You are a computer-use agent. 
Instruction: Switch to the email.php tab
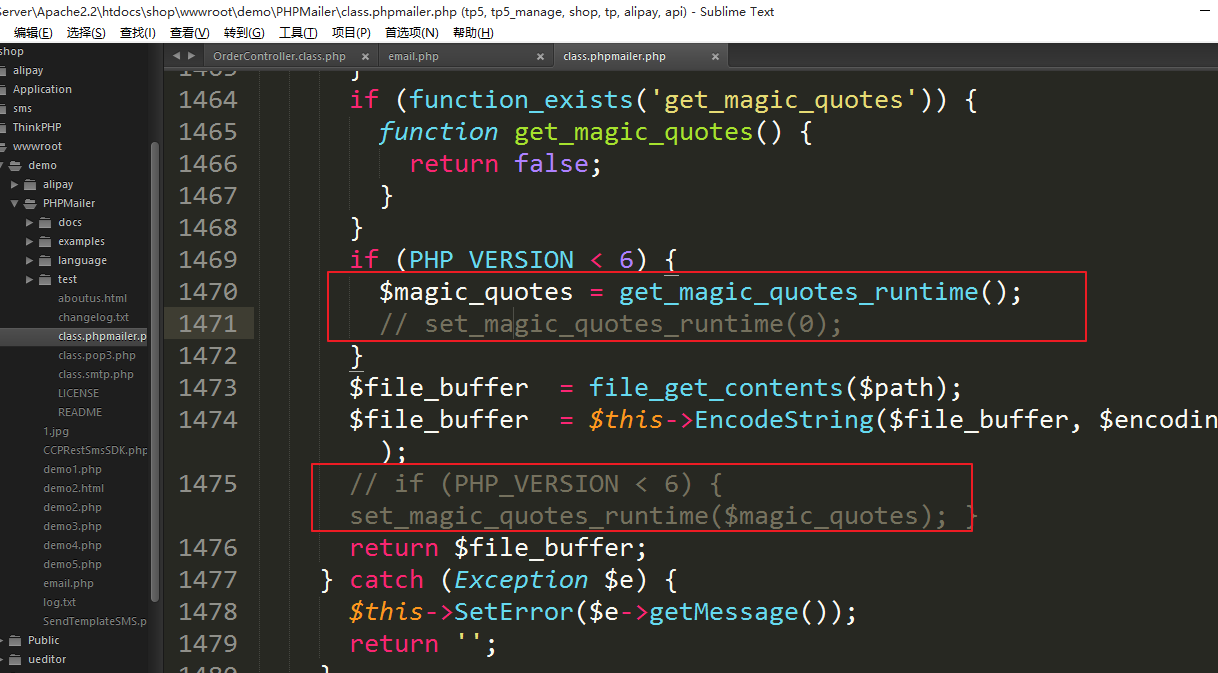[x=414, y=57]
